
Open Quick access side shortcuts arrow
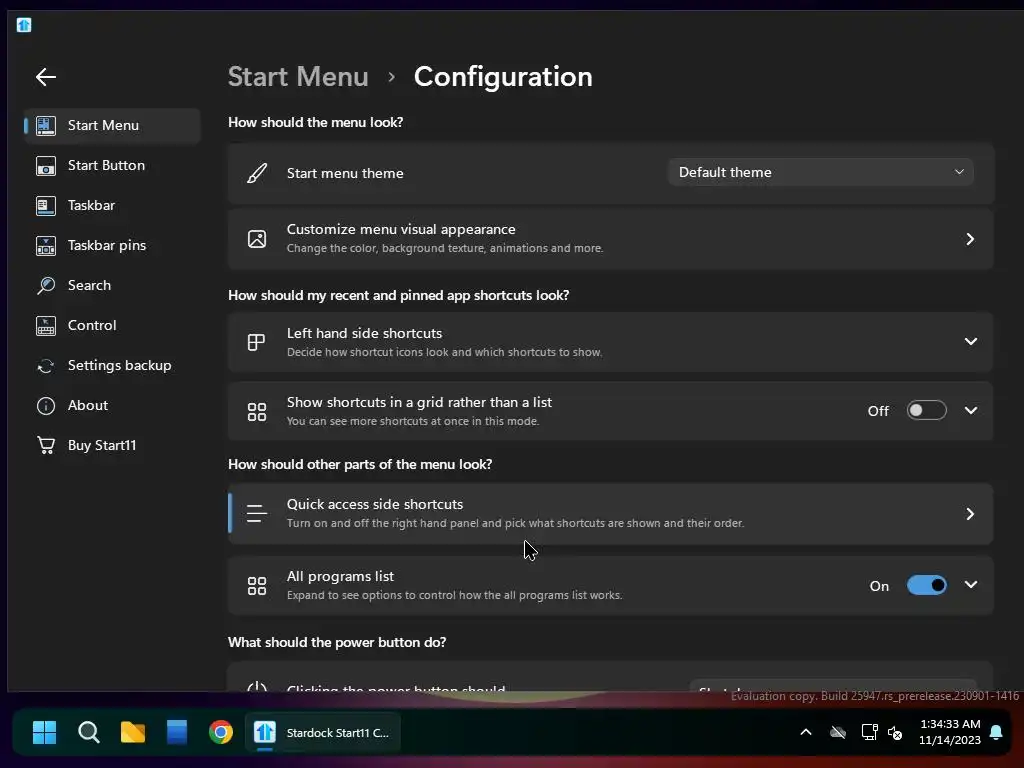tap(970, 514)
